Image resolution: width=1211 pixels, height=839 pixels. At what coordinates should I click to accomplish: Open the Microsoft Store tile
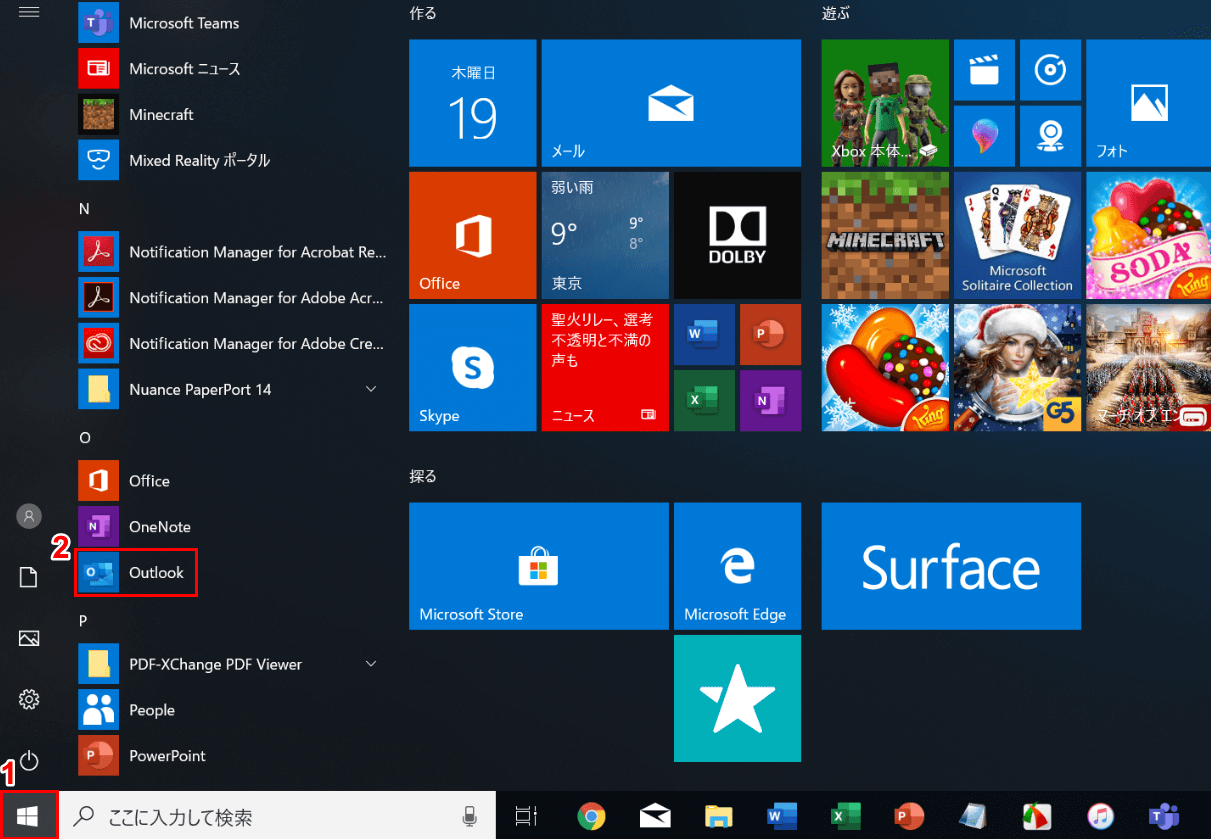(539, 566)
